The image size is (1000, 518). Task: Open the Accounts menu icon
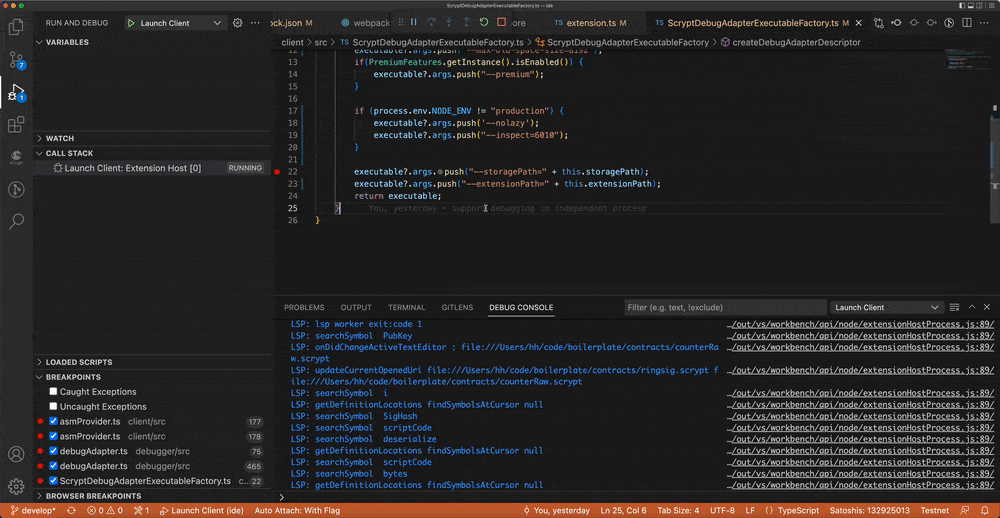point(17,454)
